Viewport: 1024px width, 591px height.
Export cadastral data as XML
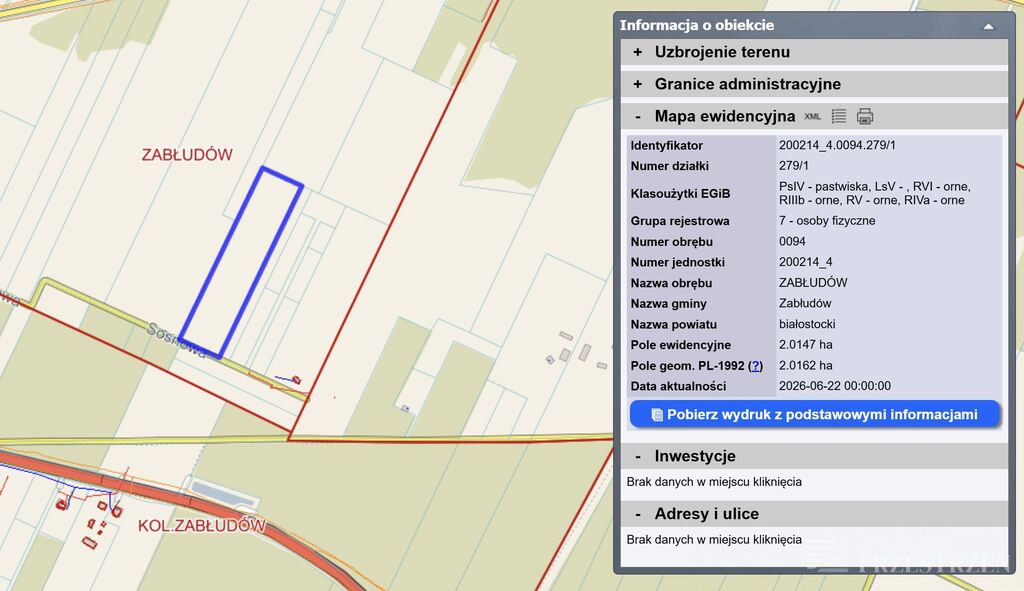(x=812, y=117)
